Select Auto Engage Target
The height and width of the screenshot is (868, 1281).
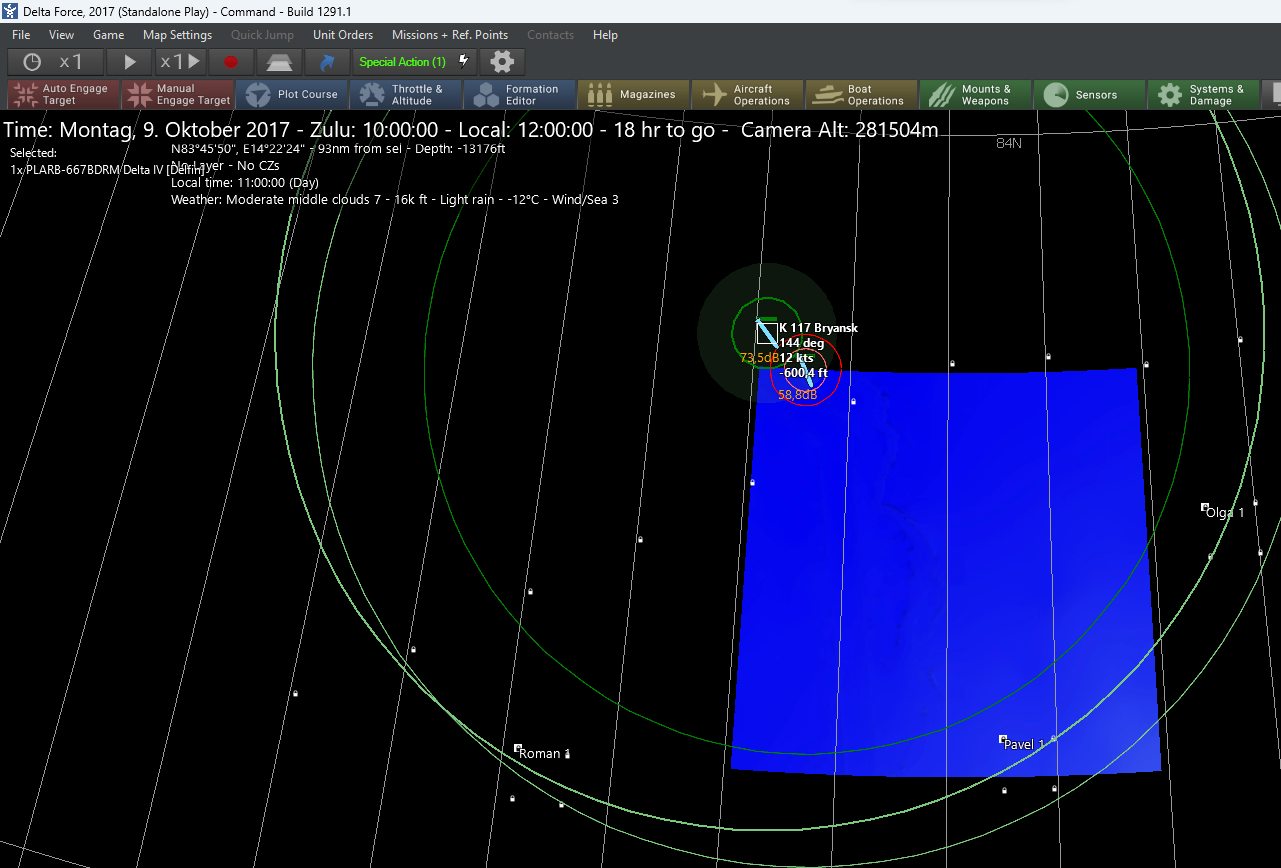tap(63, 95)
